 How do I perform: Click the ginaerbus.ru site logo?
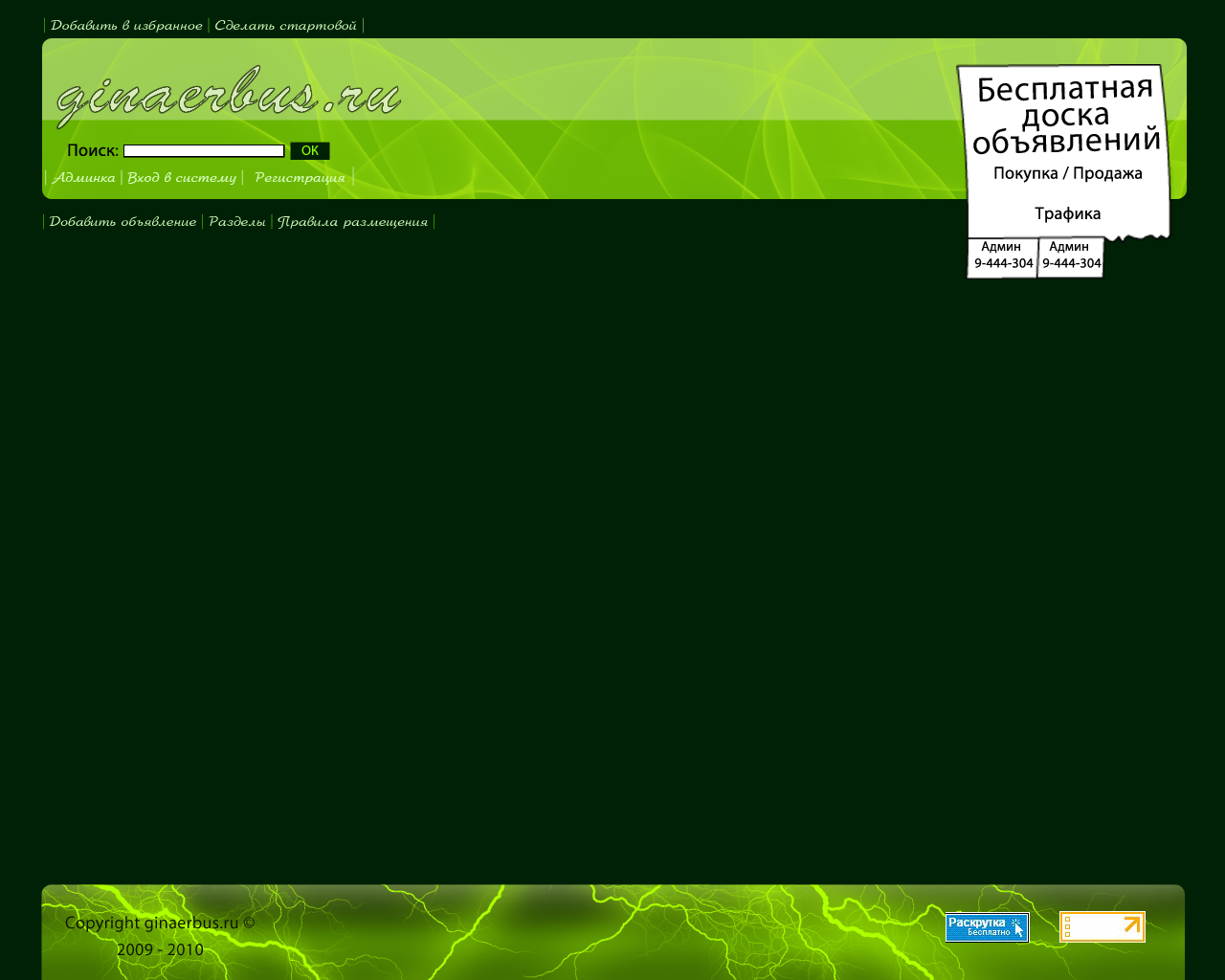click(x=228, y=96)
